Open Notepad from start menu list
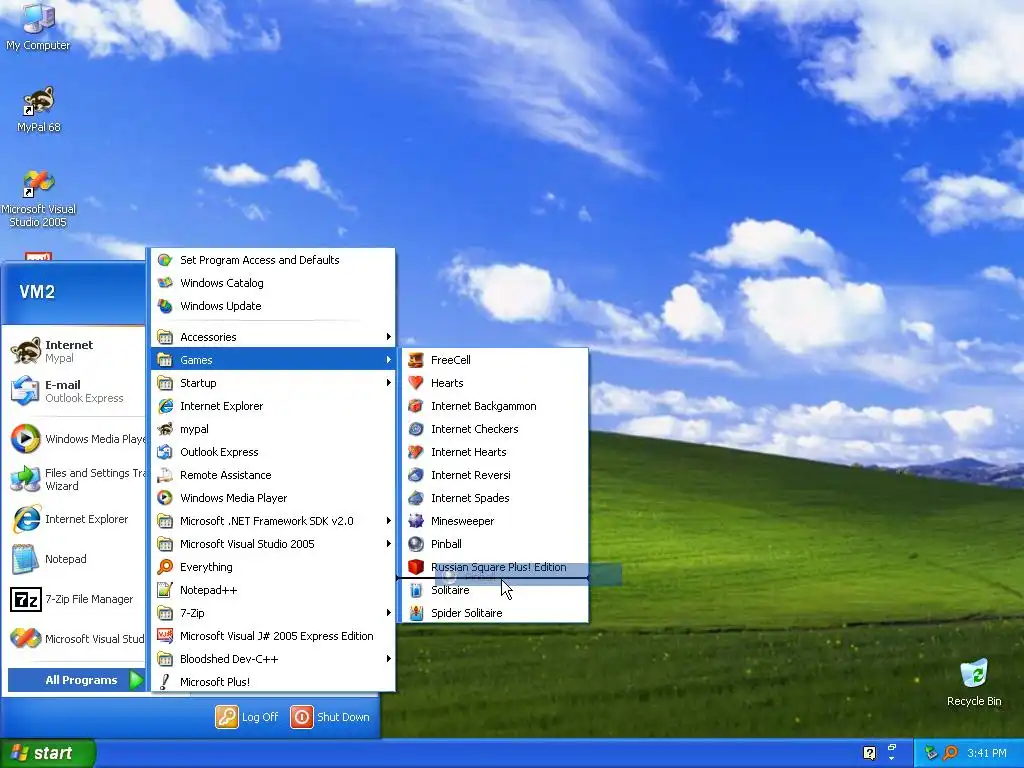Viewport: 1024px width, 768px height. [x=76, y=559]
